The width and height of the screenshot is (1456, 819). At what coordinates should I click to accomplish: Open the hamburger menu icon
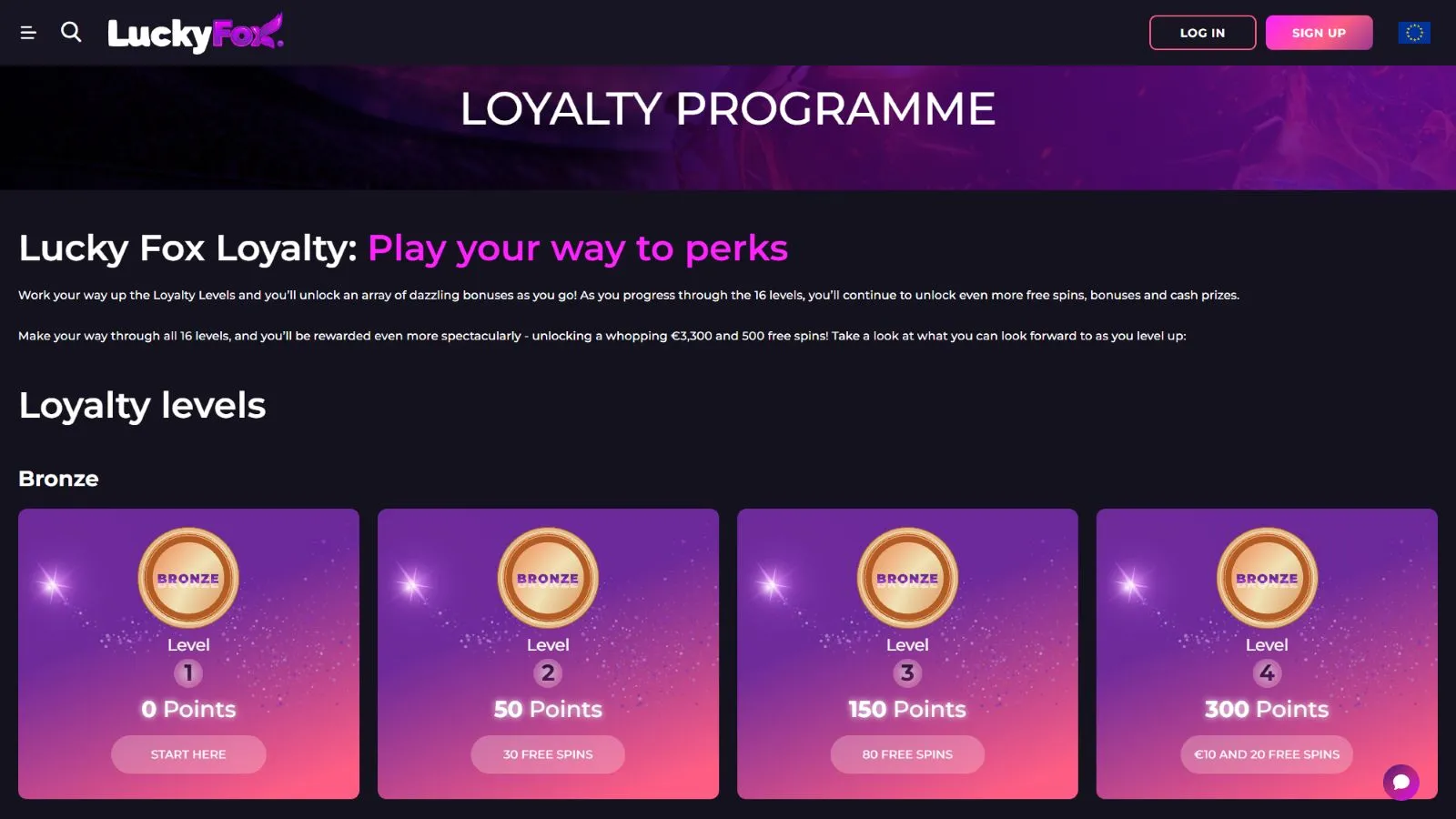28,33
